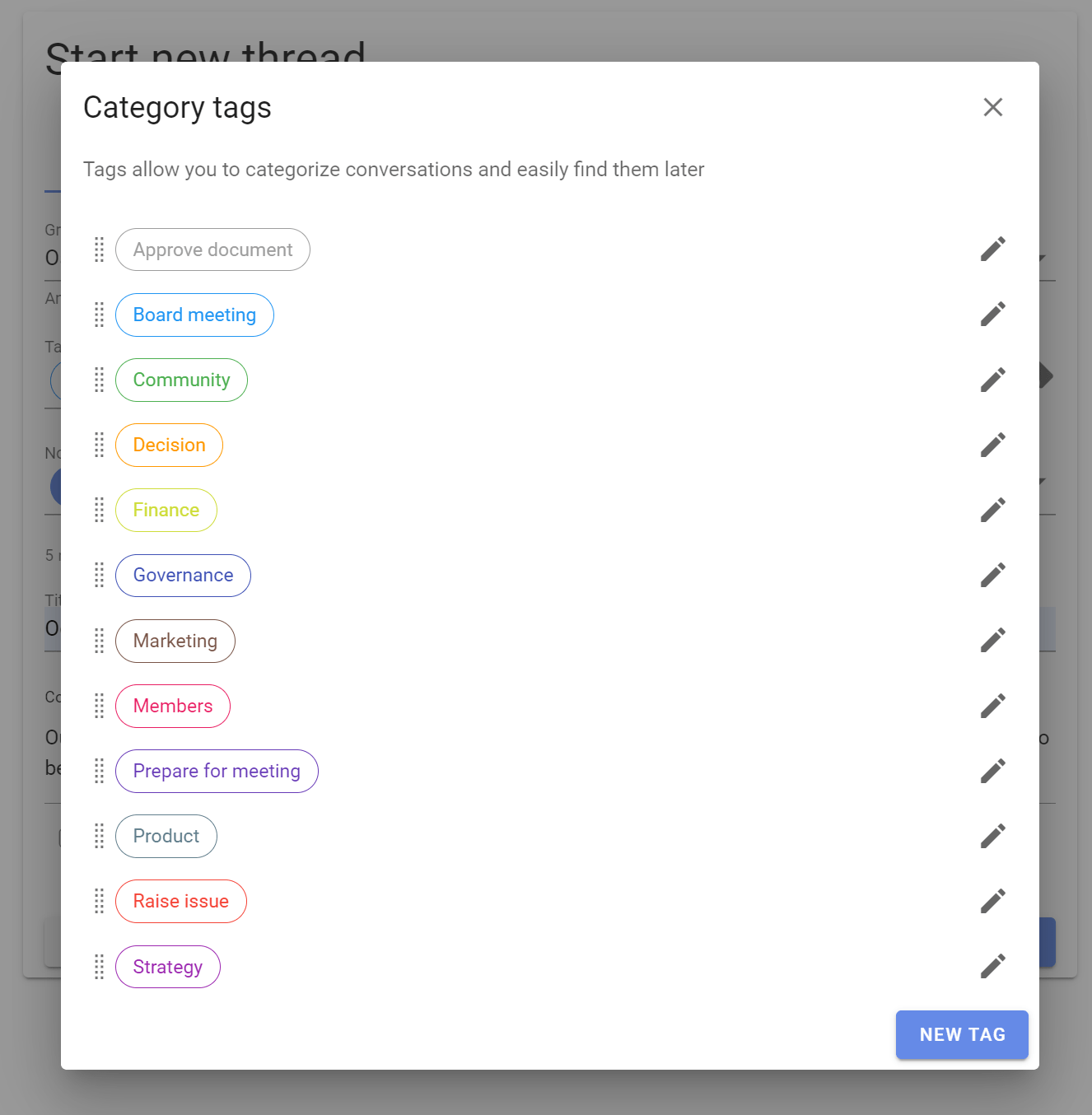This screenshot has height=1115, width=1092.
Task: Edit the Strategy tag pencil icon
Action: tap(992, 966)
